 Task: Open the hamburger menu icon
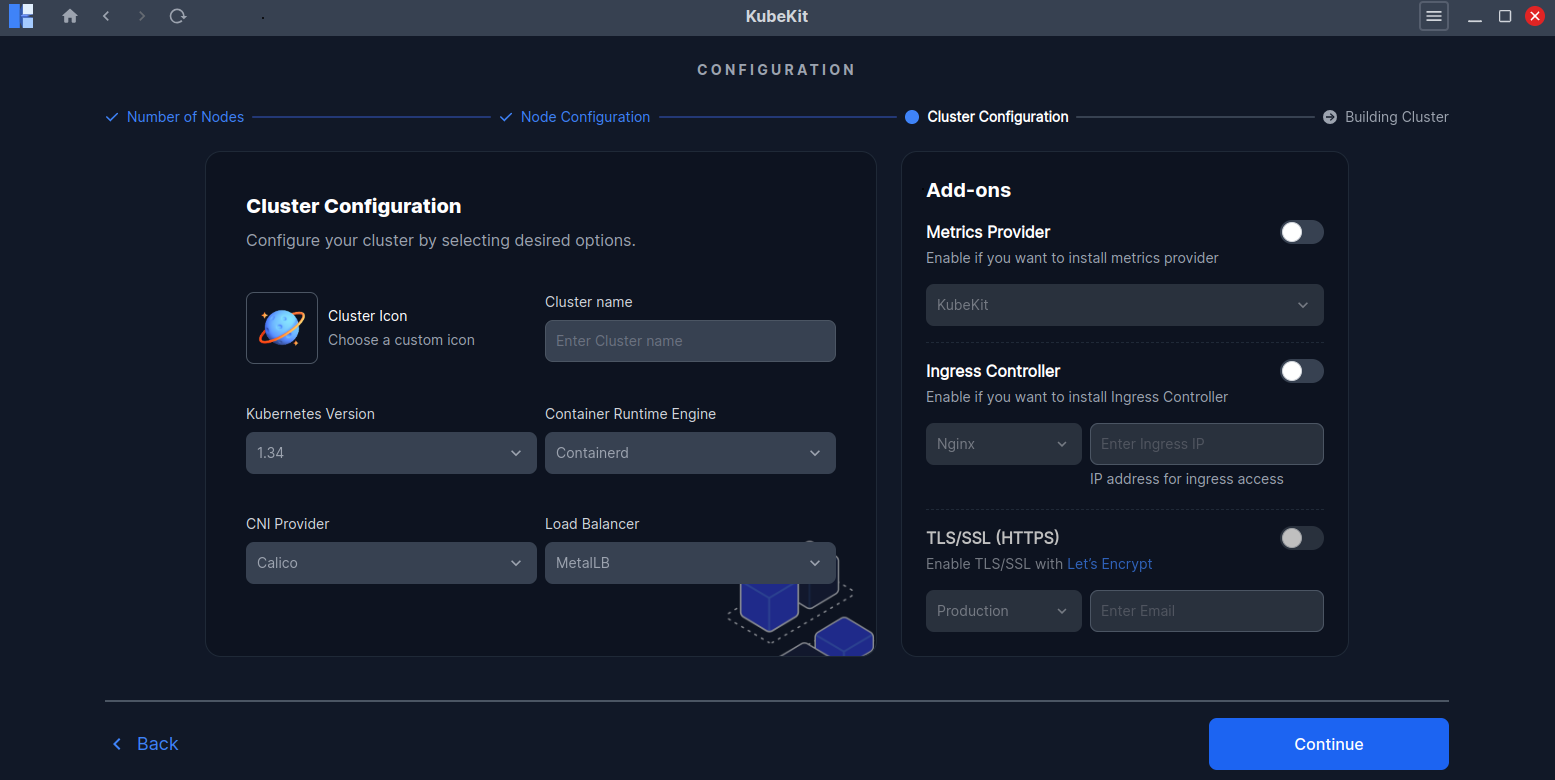pos(1433,16)
